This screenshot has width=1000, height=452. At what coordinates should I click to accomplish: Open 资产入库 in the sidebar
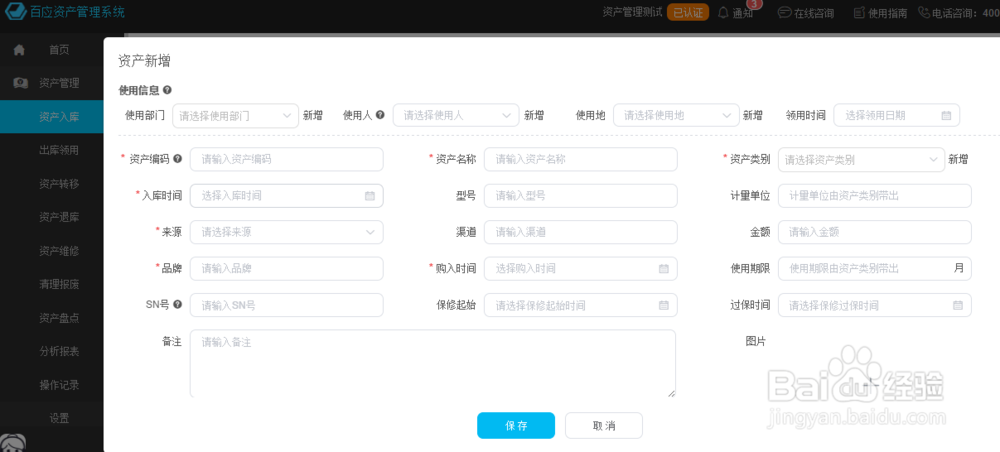pyautogui.click(x=59, y=117)
